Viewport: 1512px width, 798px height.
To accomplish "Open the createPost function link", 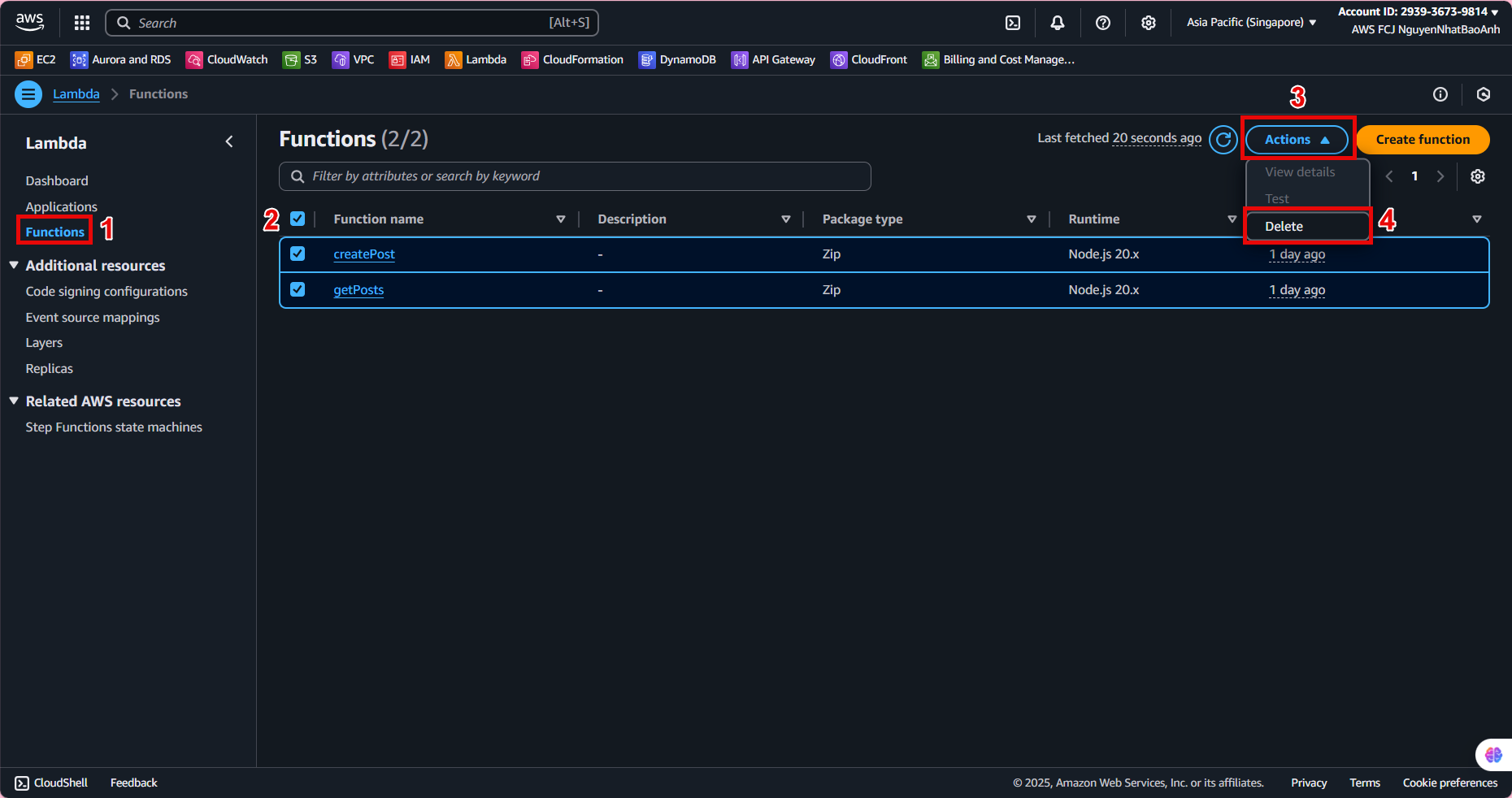I will (364, 254).
